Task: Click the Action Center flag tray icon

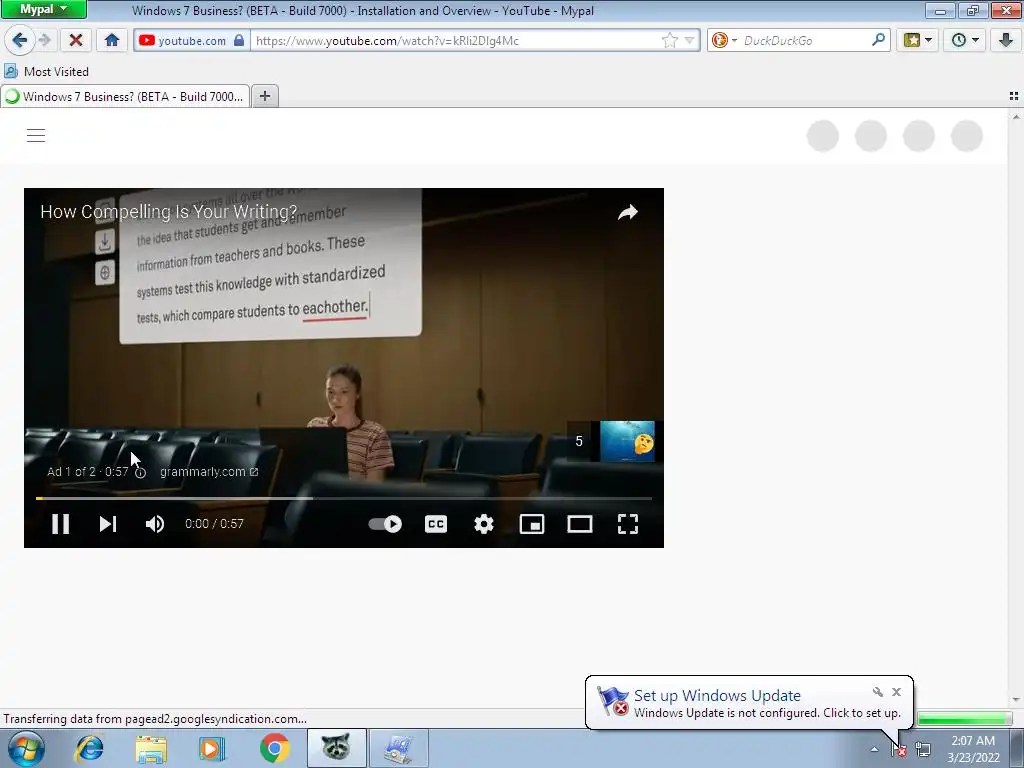Action: [x=899, y=749]
